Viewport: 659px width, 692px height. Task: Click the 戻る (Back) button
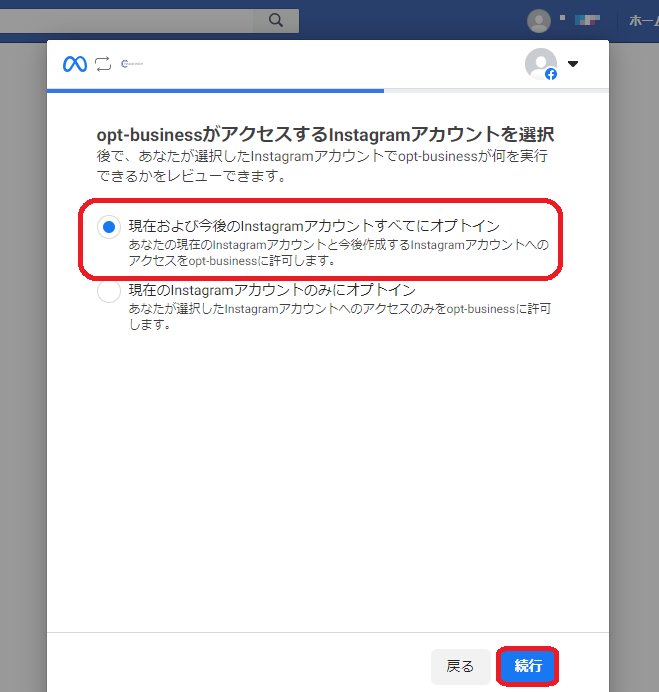coord(460,666)
